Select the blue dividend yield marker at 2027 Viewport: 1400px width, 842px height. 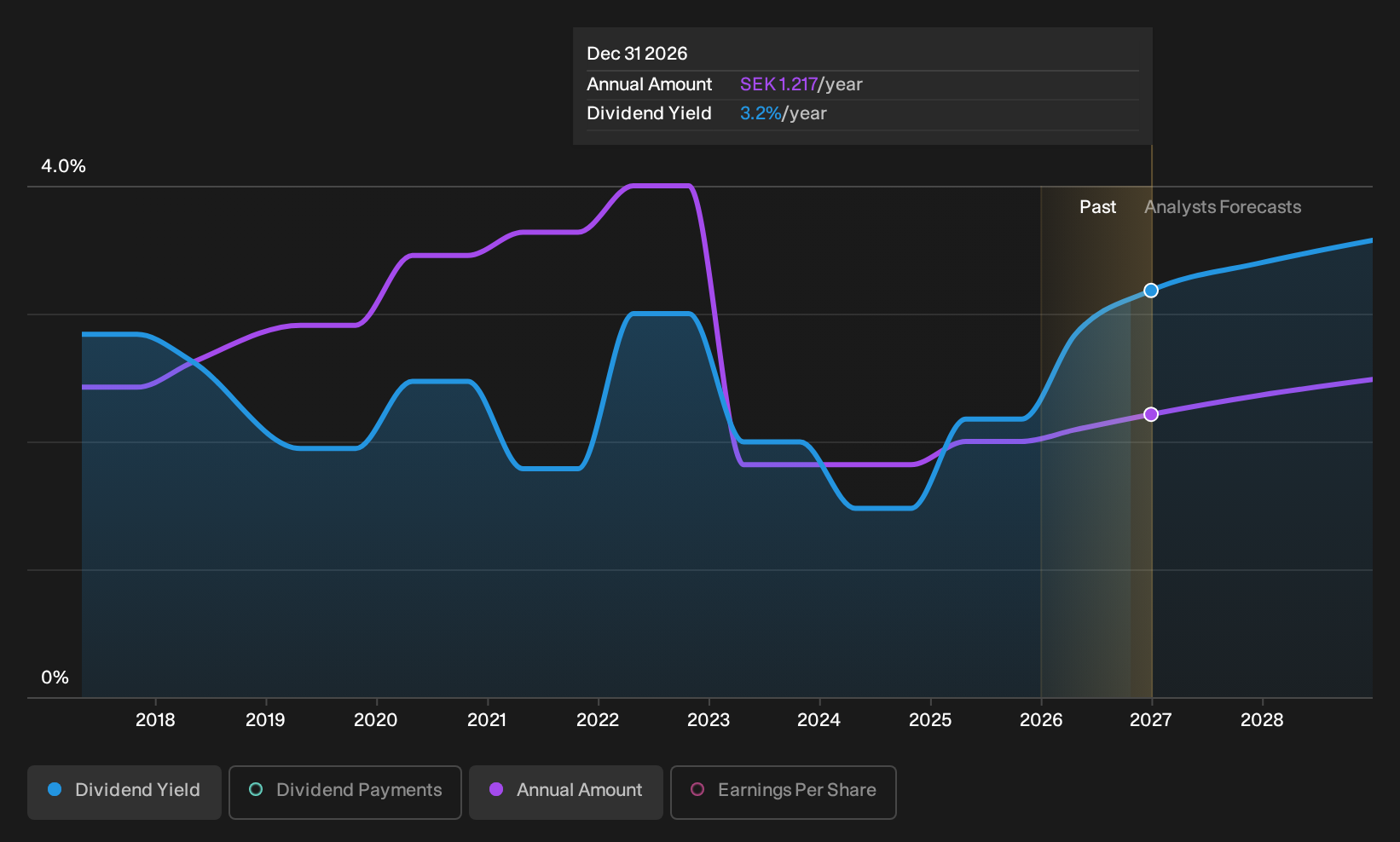(x=1151, y=291)
